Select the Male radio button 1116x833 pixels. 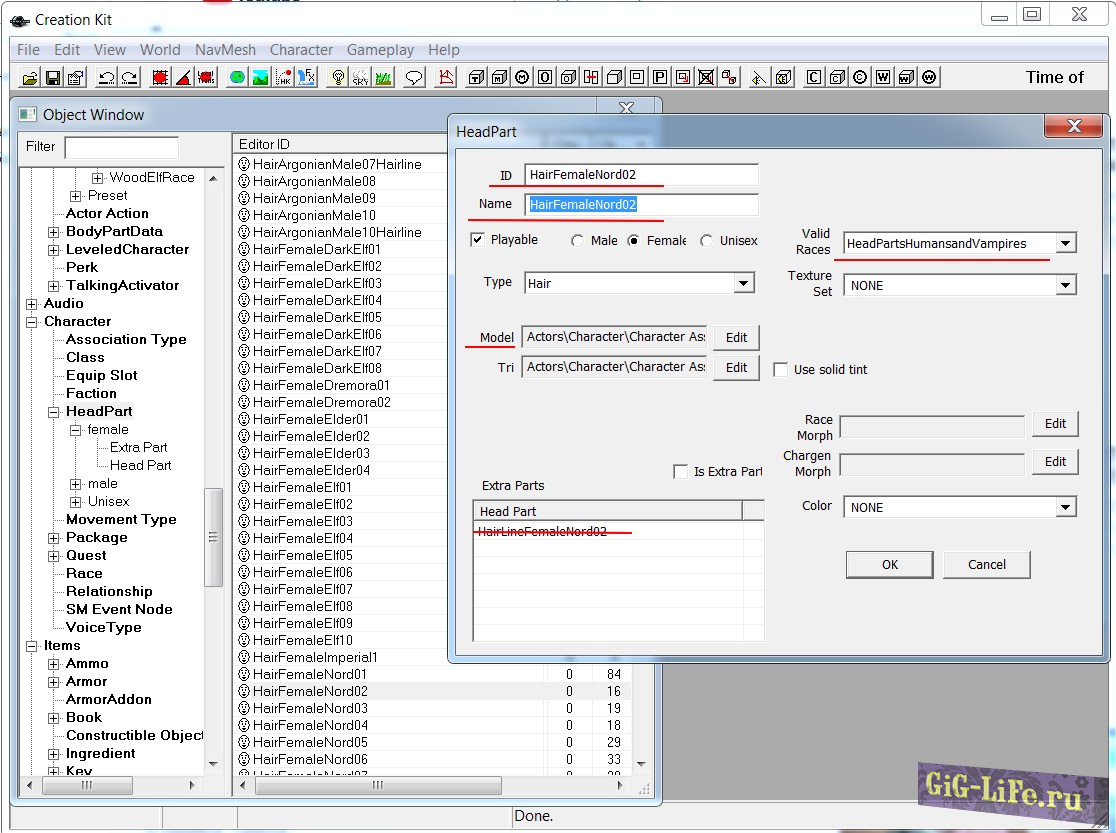pos(578,241)
